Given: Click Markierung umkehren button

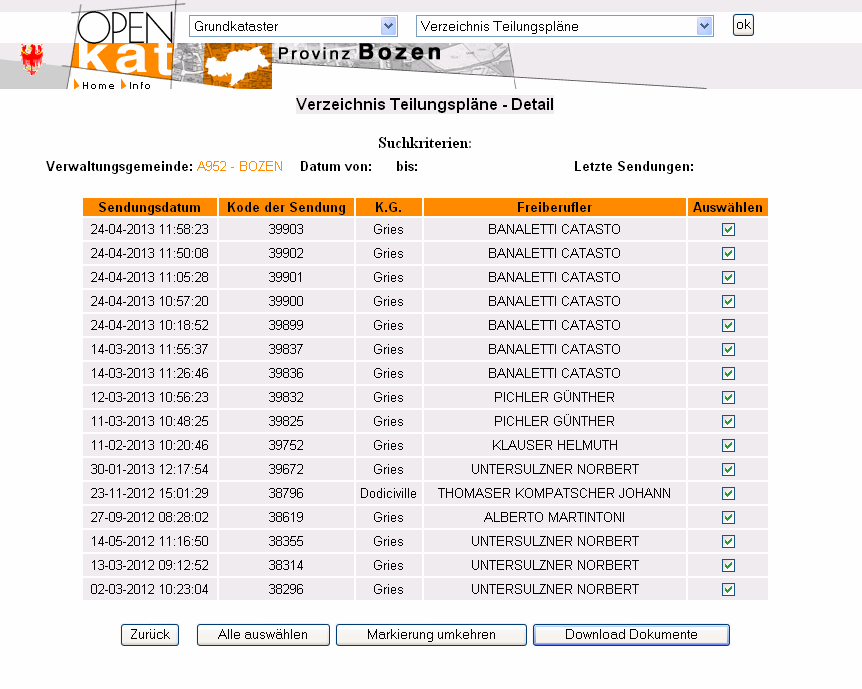Looking at the screenshot, I should 431,635.
